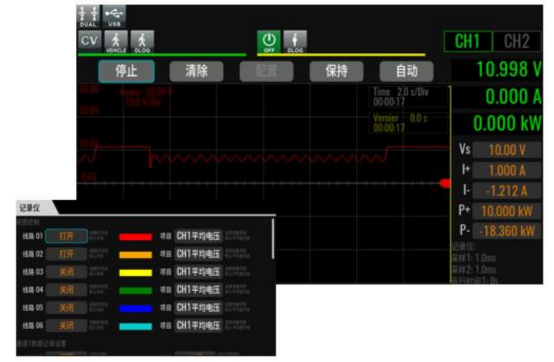Image resolution: width=554 pixels, height=362 pixels.
Task: Toggle line 03 关闭 switch
Action: tap(66, 272)
